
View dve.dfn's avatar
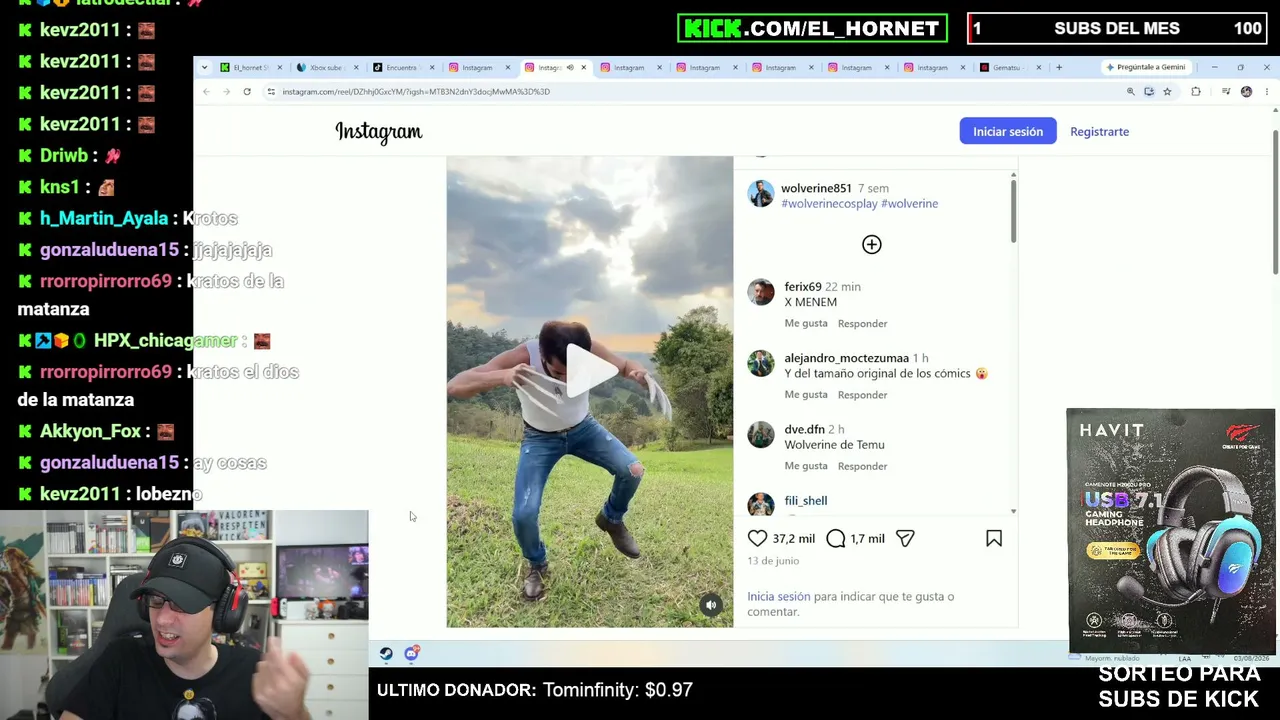point(761,435)
